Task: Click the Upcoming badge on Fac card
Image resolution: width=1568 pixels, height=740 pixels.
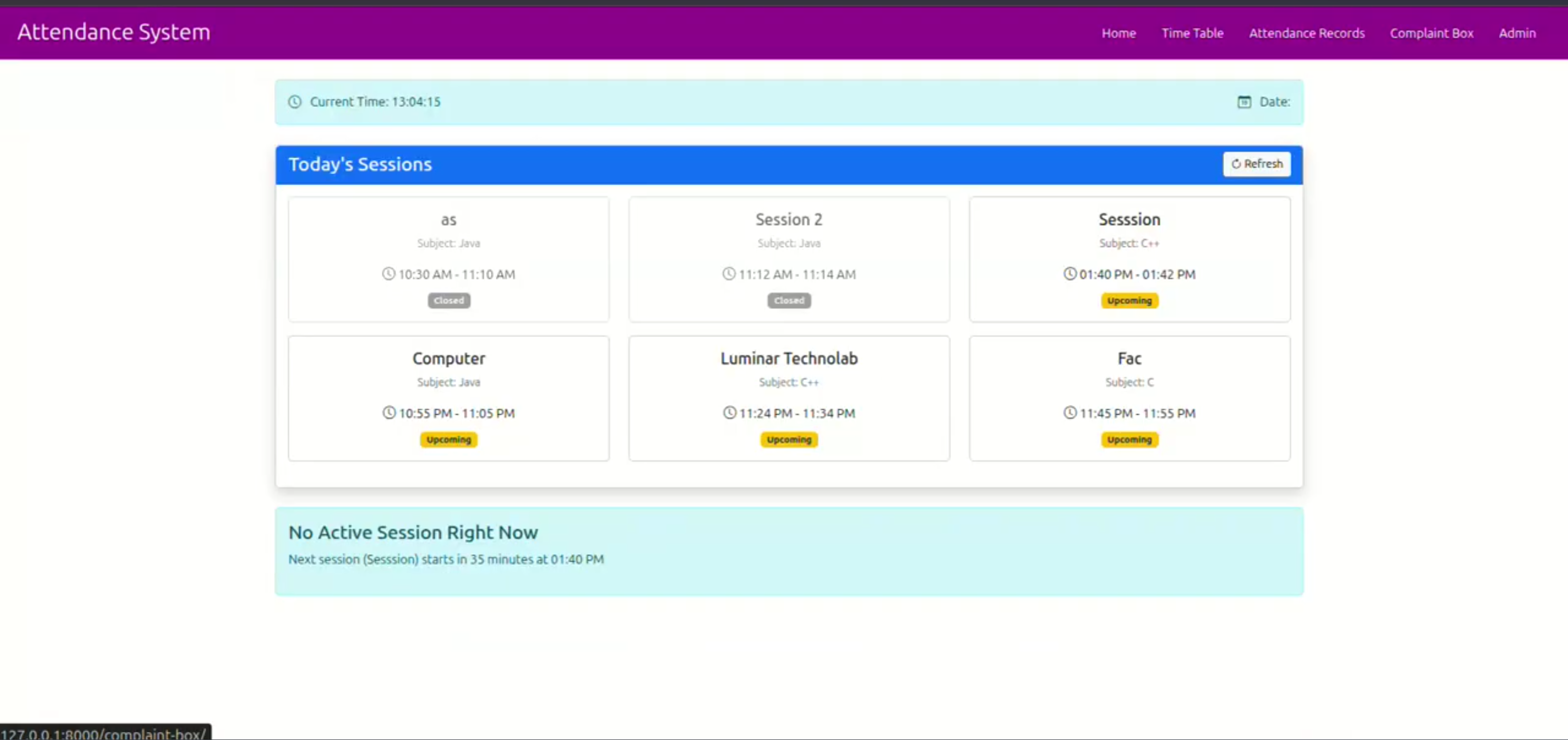Action: tap(1129, 439)
